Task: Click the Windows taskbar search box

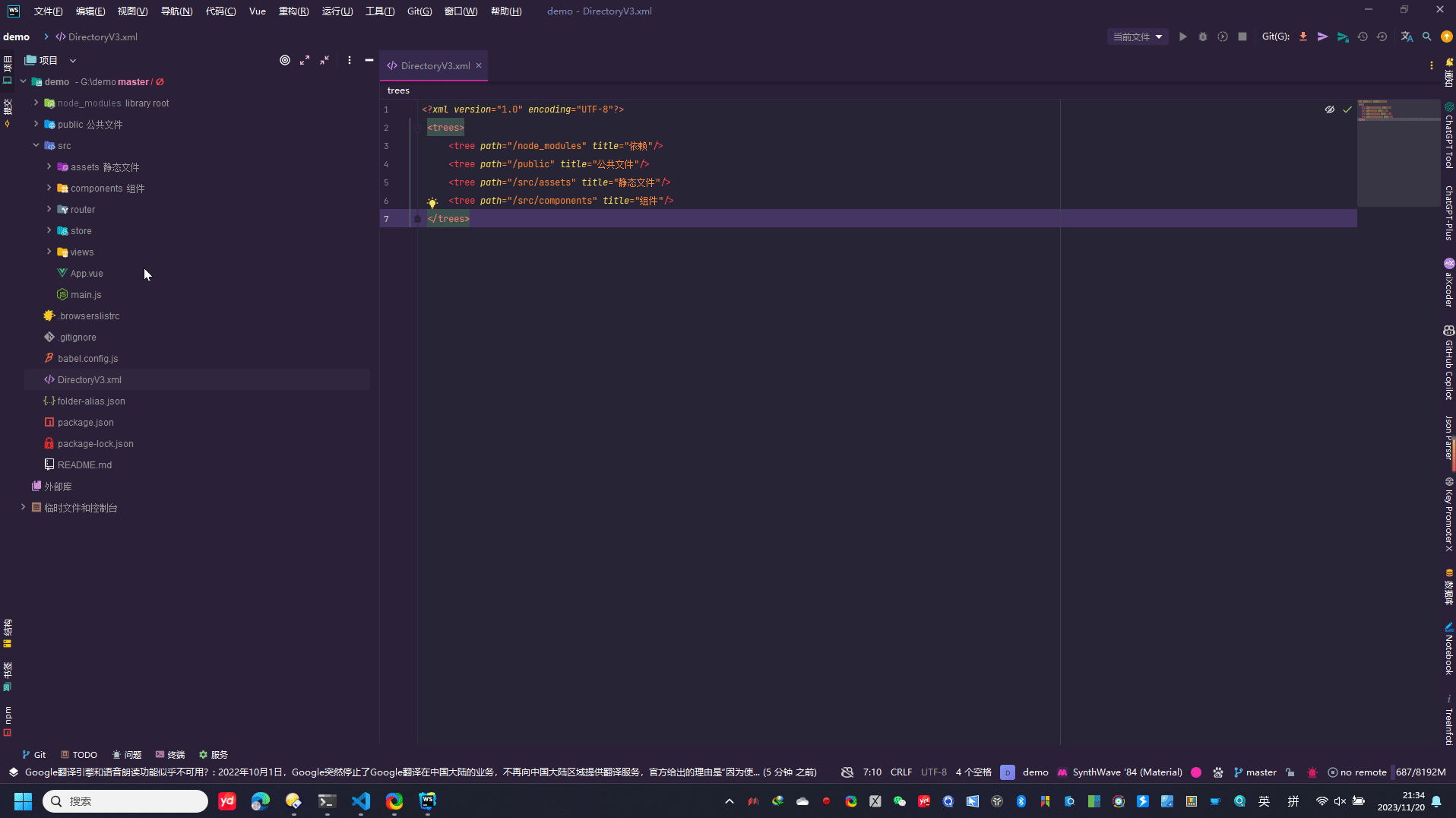Action: click(x=125, y=801)
